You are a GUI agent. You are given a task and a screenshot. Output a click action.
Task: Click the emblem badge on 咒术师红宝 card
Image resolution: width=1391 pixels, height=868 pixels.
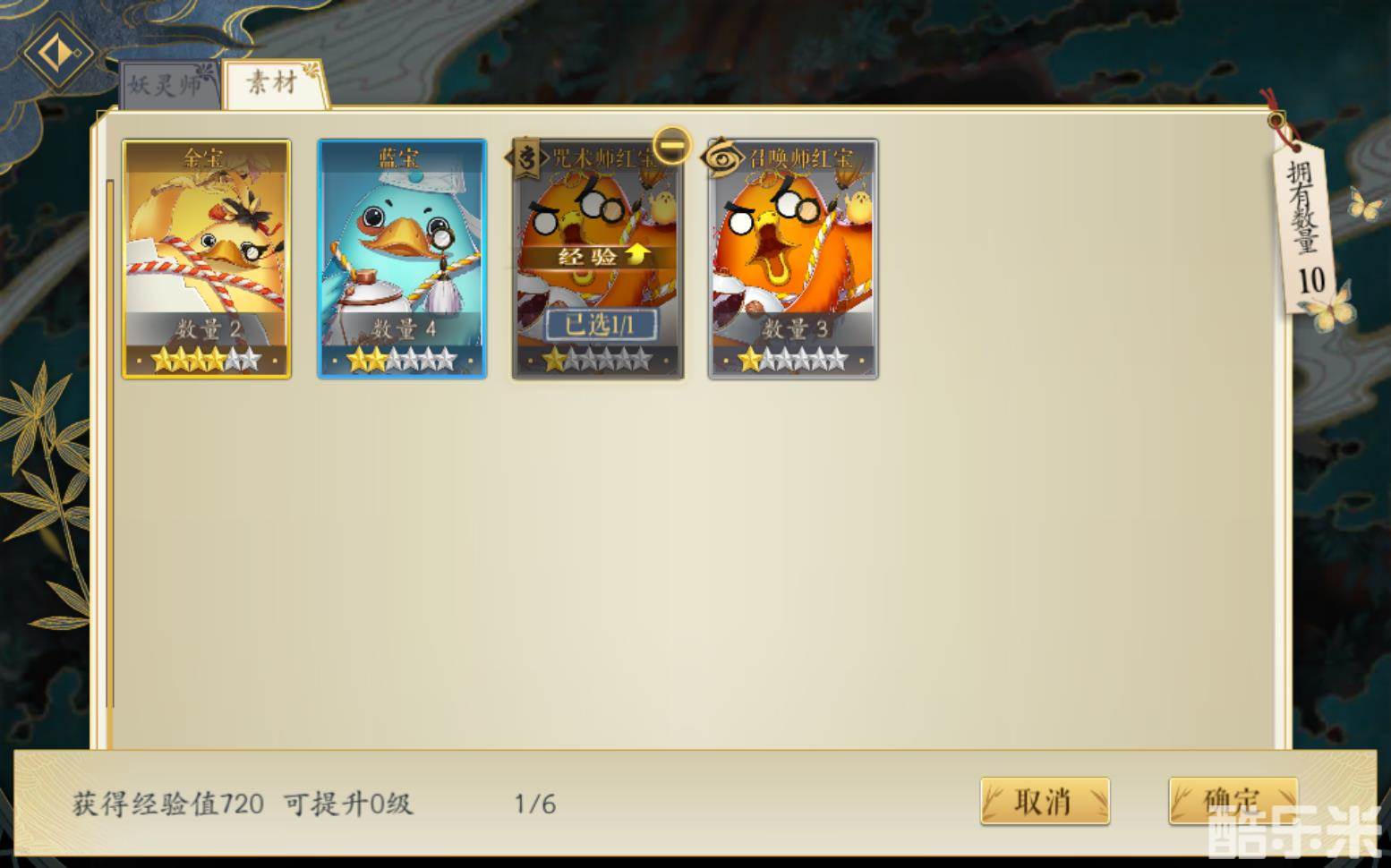coord(525,159)
